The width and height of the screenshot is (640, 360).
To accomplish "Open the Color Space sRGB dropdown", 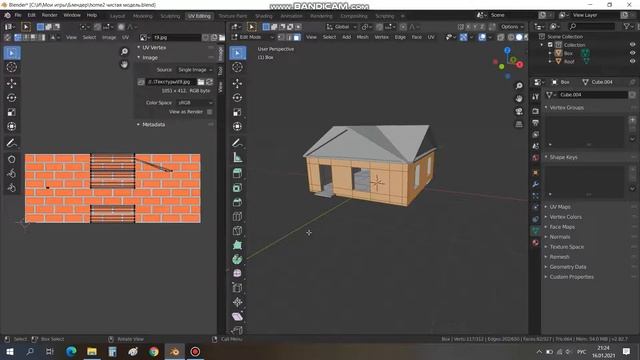I will [195, 103].
